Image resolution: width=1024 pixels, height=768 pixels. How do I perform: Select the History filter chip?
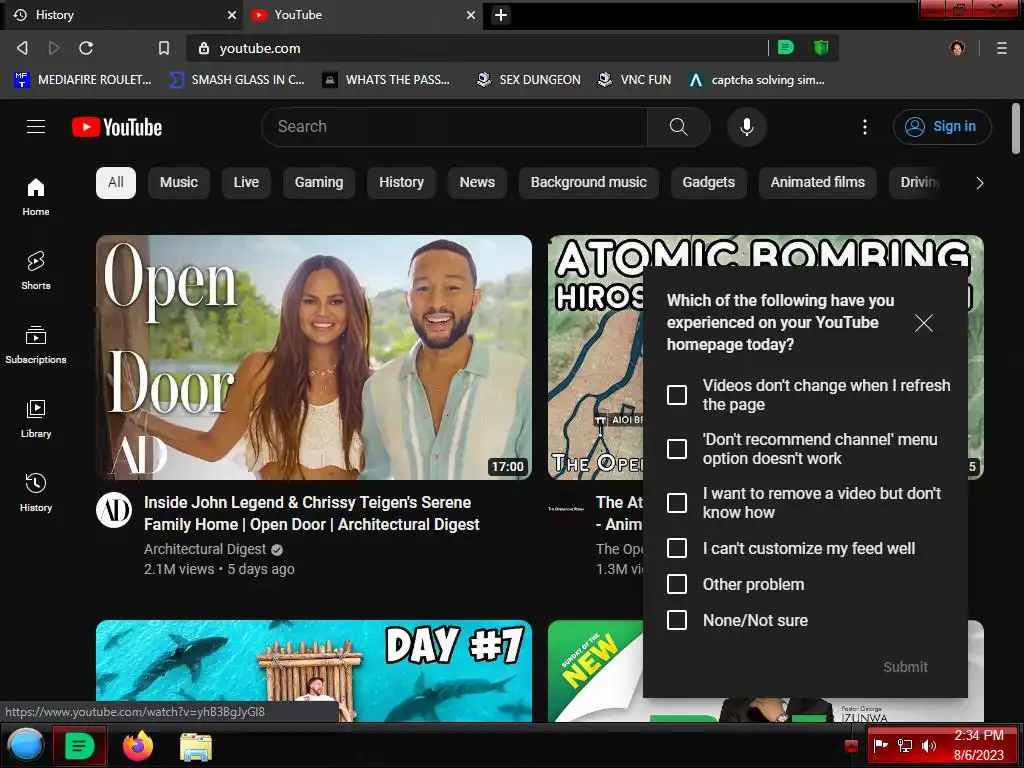[402, 183]
